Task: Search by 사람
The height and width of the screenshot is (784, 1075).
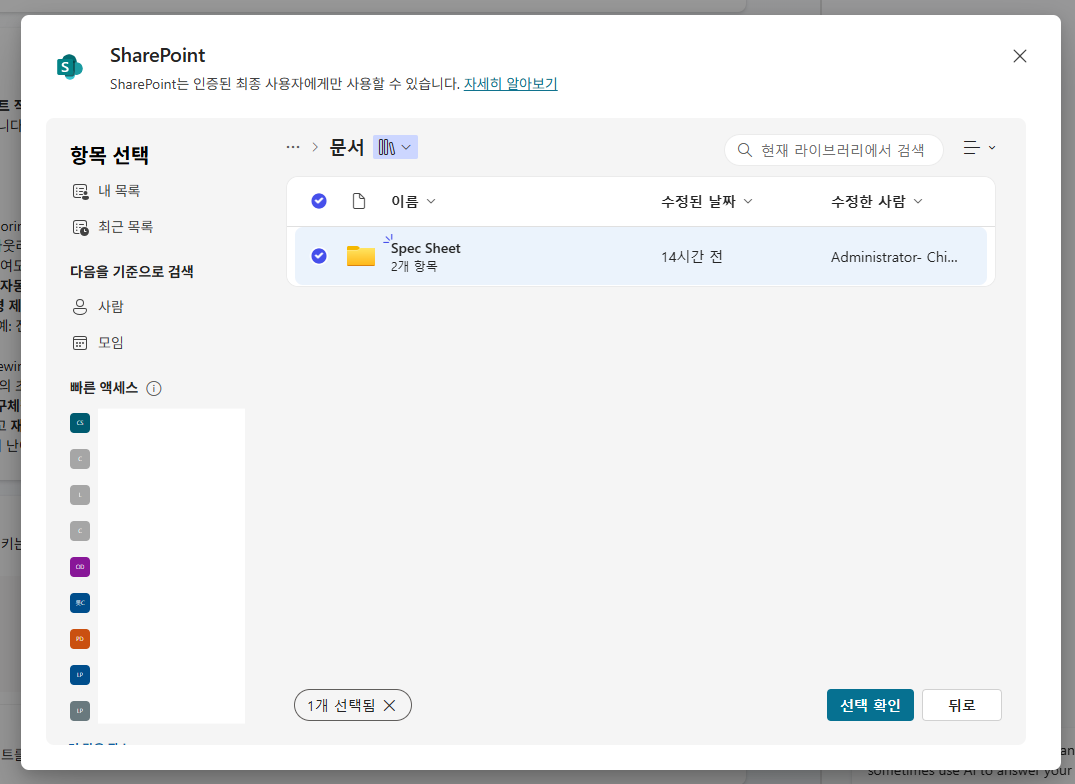Action: (98, 306)
